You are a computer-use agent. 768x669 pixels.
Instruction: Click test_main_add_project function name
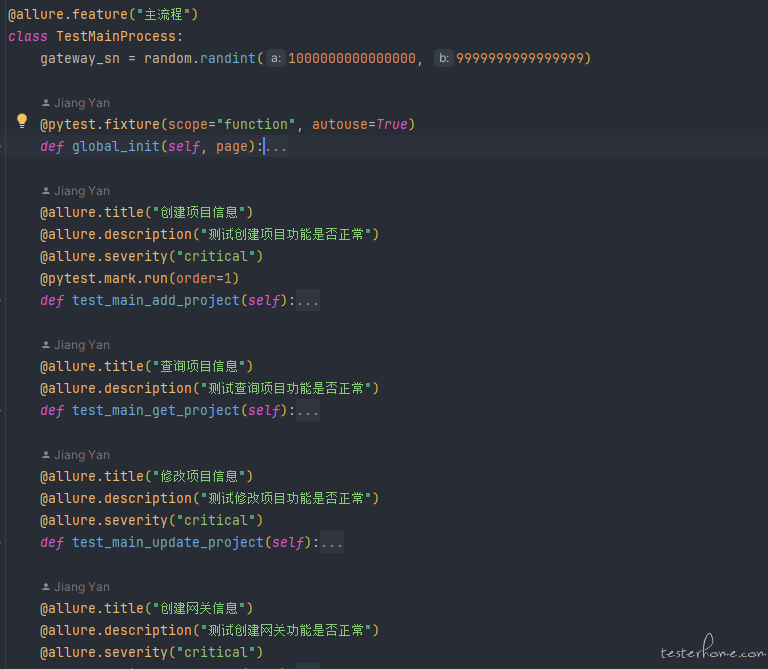point(156,300)
